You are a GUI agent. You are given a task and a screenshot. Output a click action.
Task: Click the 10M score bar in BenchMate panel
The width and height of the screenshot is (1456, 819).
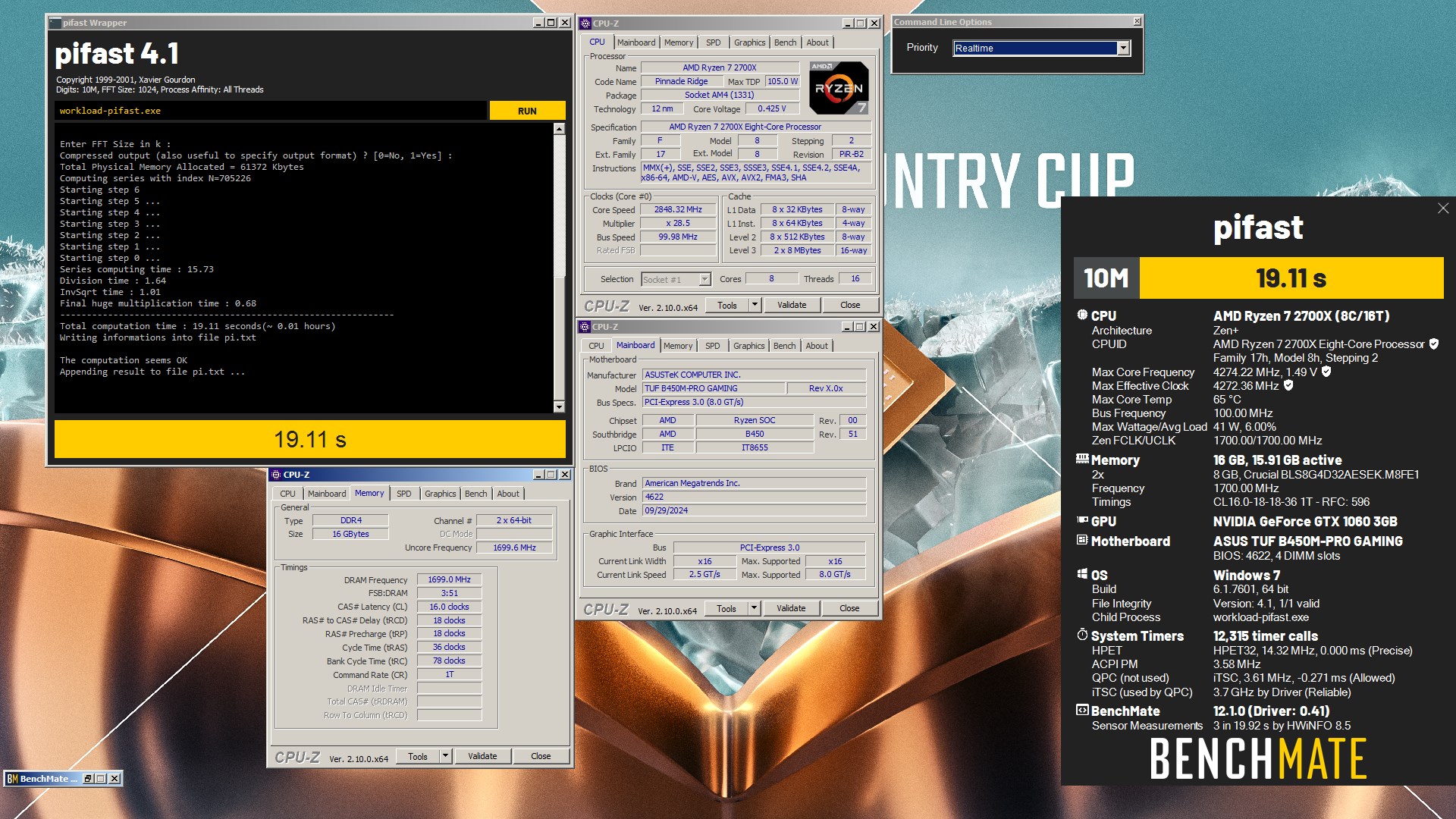(1259, 278)
